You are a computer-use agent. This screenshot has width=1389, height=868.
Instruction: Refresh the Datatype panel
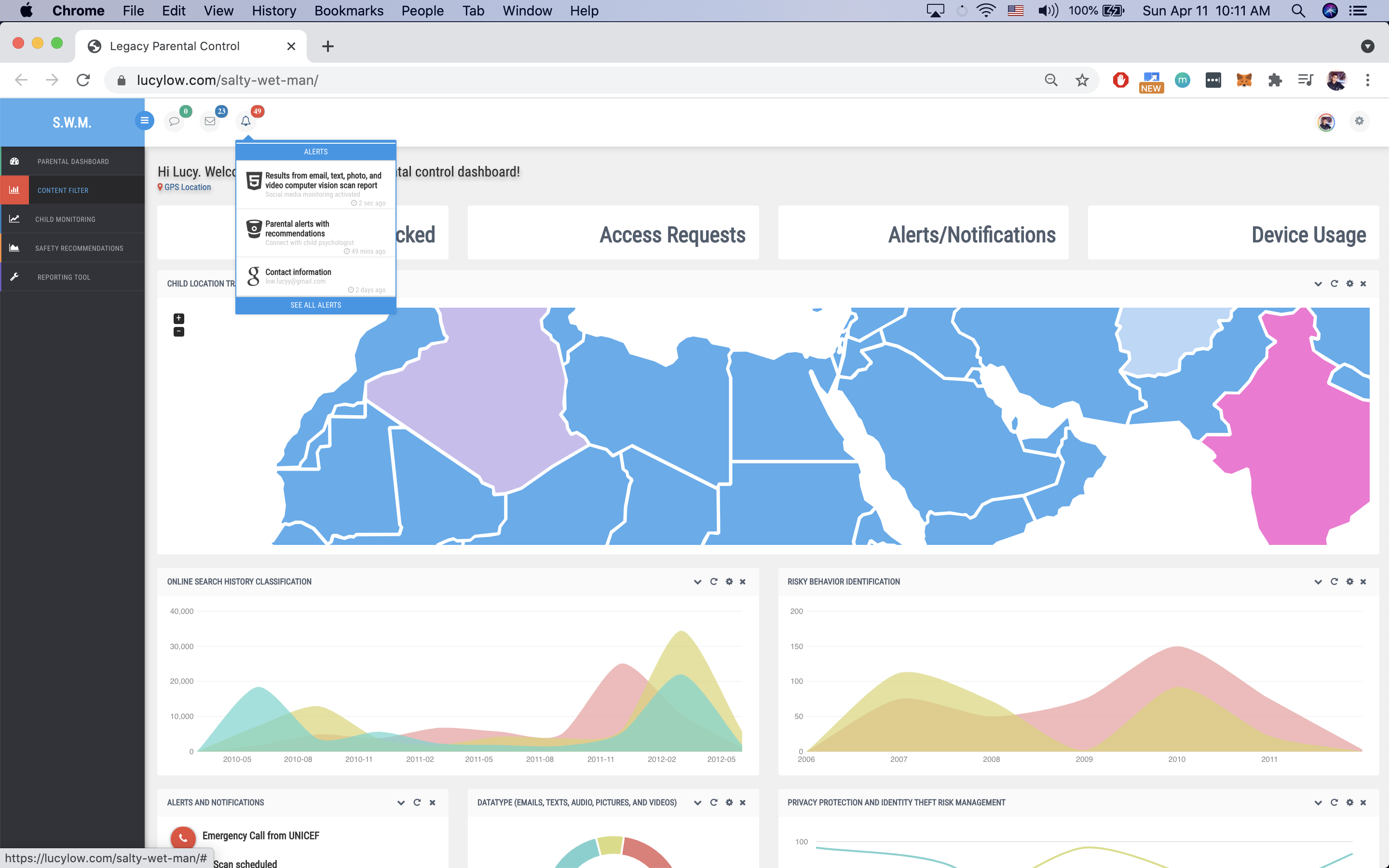[714, 802]
